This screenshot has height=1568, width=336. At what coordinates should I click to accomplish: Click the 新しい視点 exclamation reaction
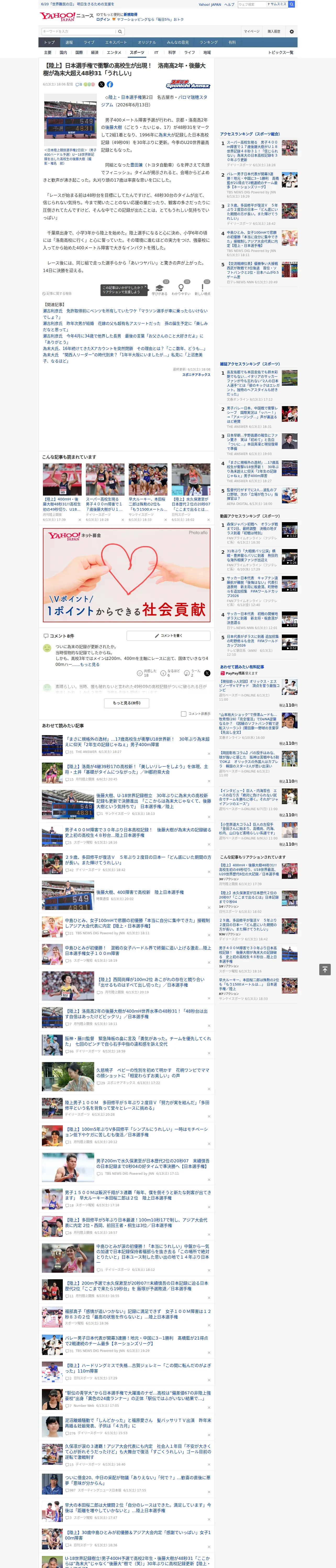[203, 289]
